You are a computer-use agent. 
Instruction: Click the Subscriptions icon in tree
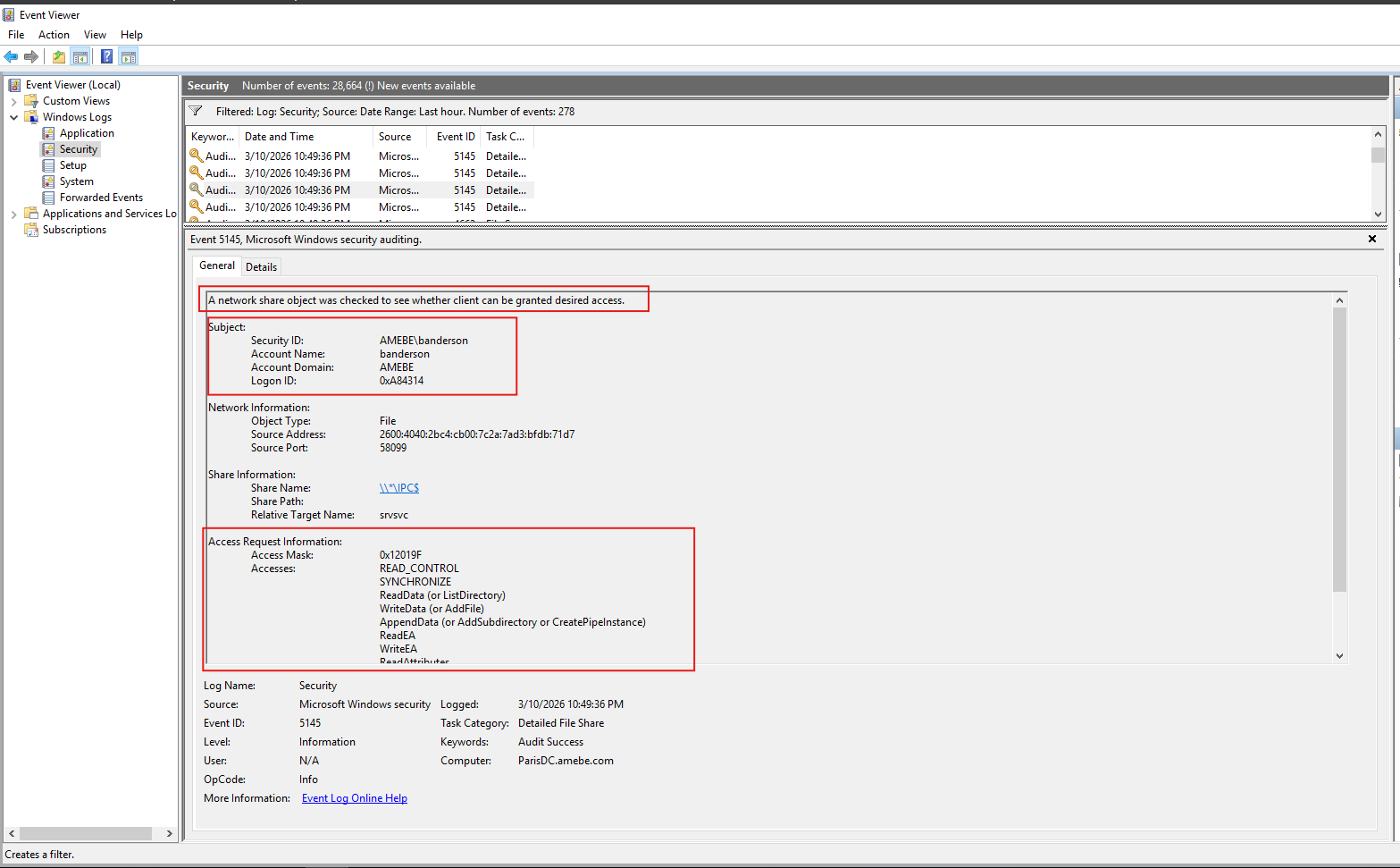[31, 230]
